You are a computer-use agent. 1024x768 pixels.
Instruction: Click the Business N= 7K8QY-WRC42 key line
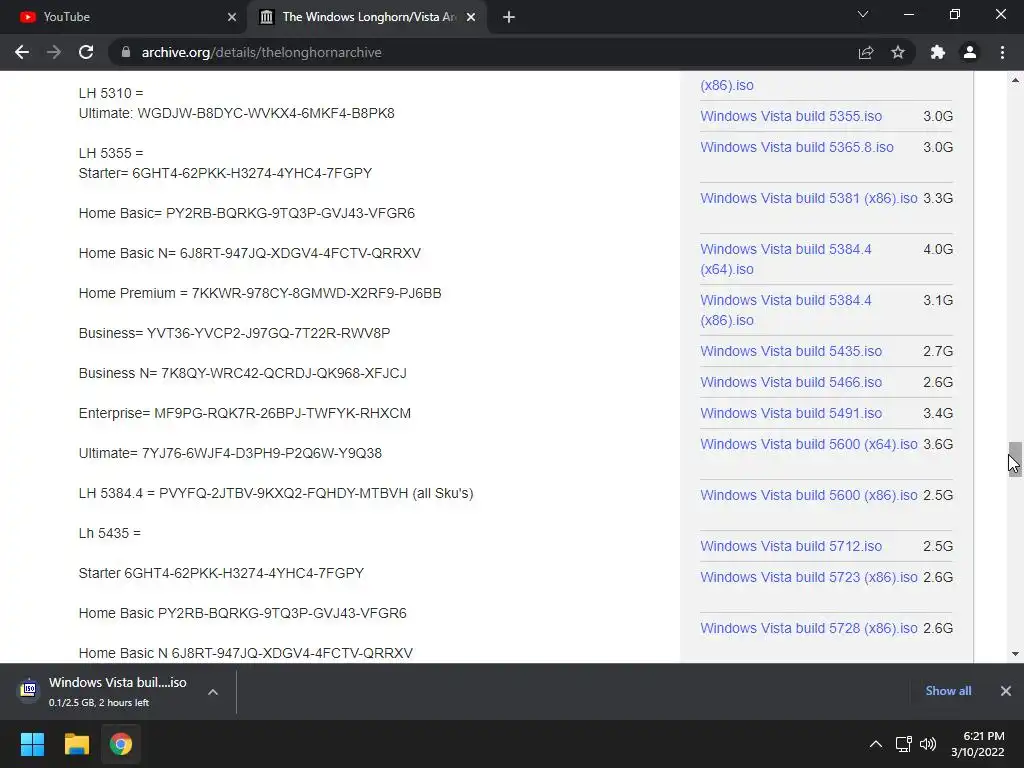[242, 373]
